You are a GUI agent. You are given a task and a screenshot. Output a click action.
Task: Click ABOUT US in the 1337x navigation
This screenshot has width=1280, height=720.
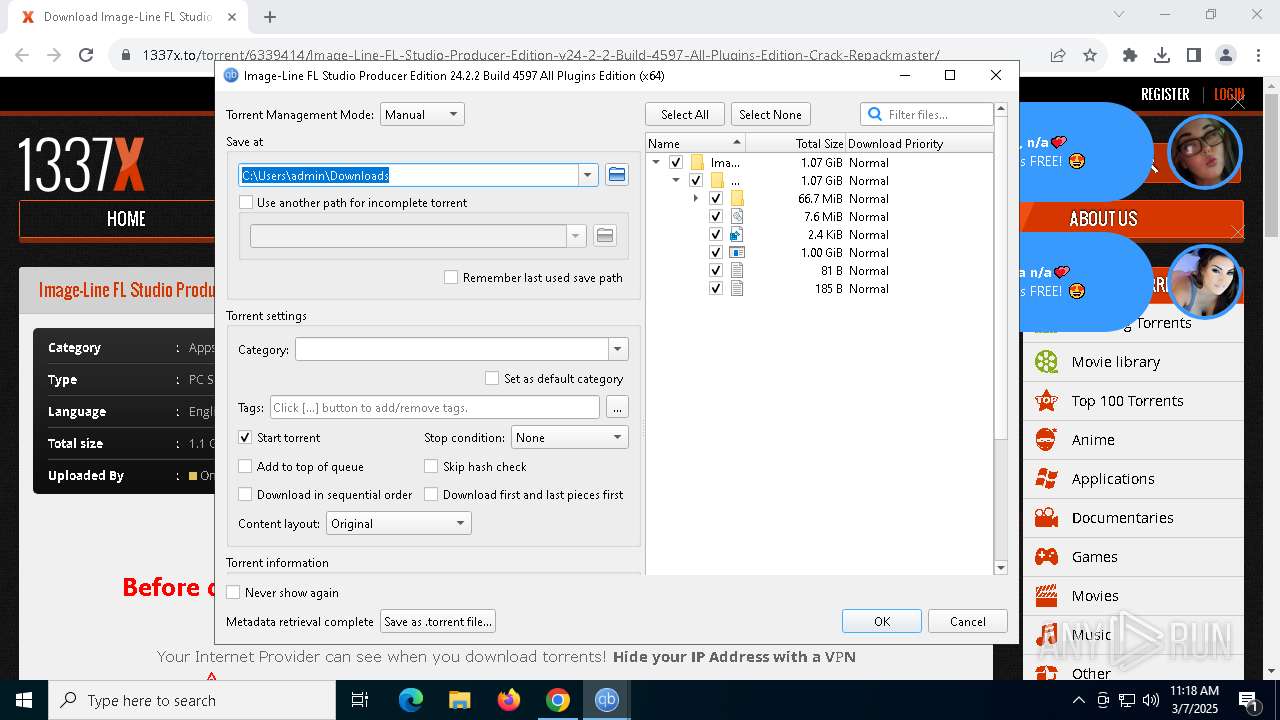[x=1103, y=219]
